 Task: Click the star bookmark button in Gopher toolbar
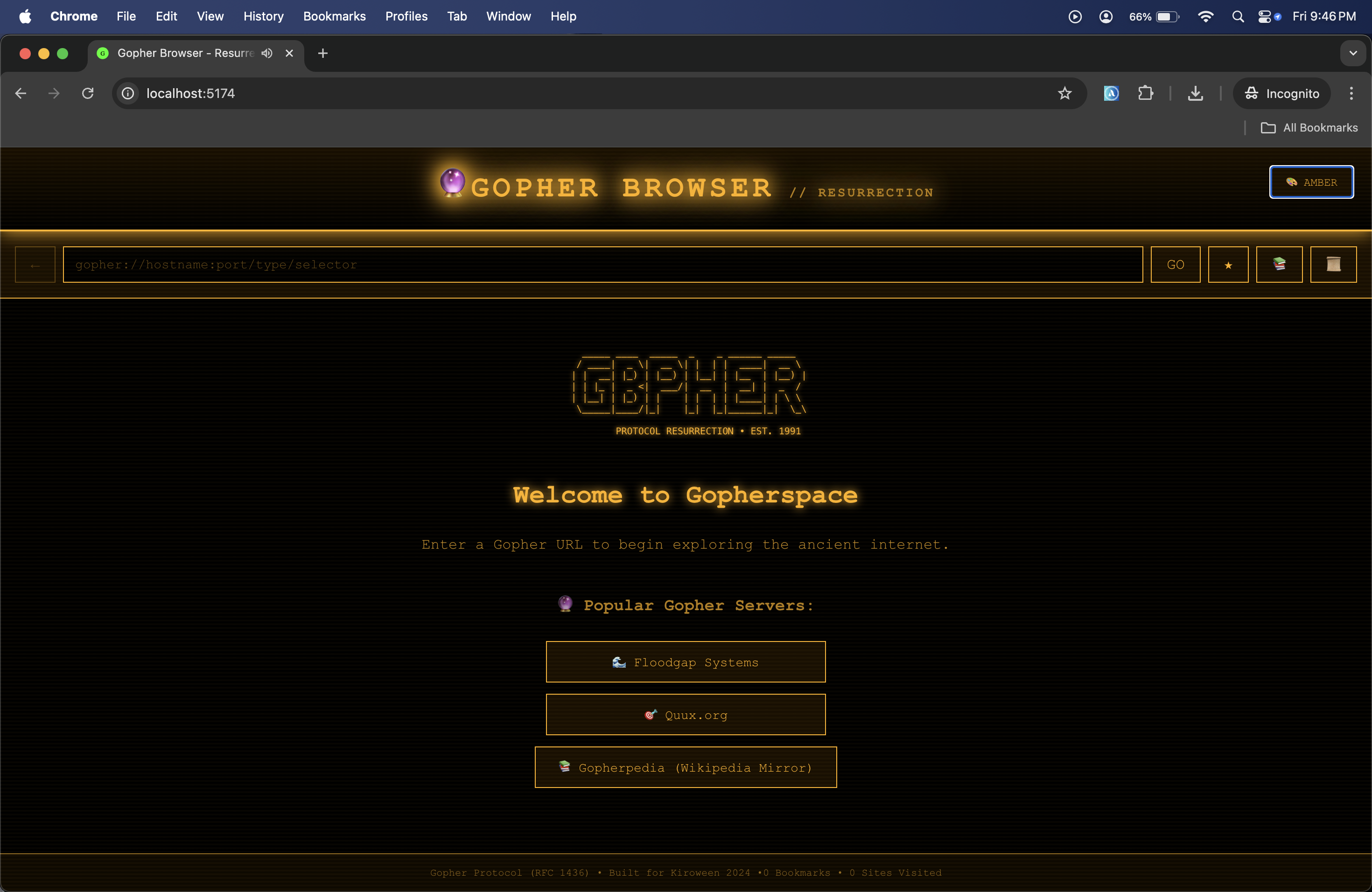[x=1228, y=265]
